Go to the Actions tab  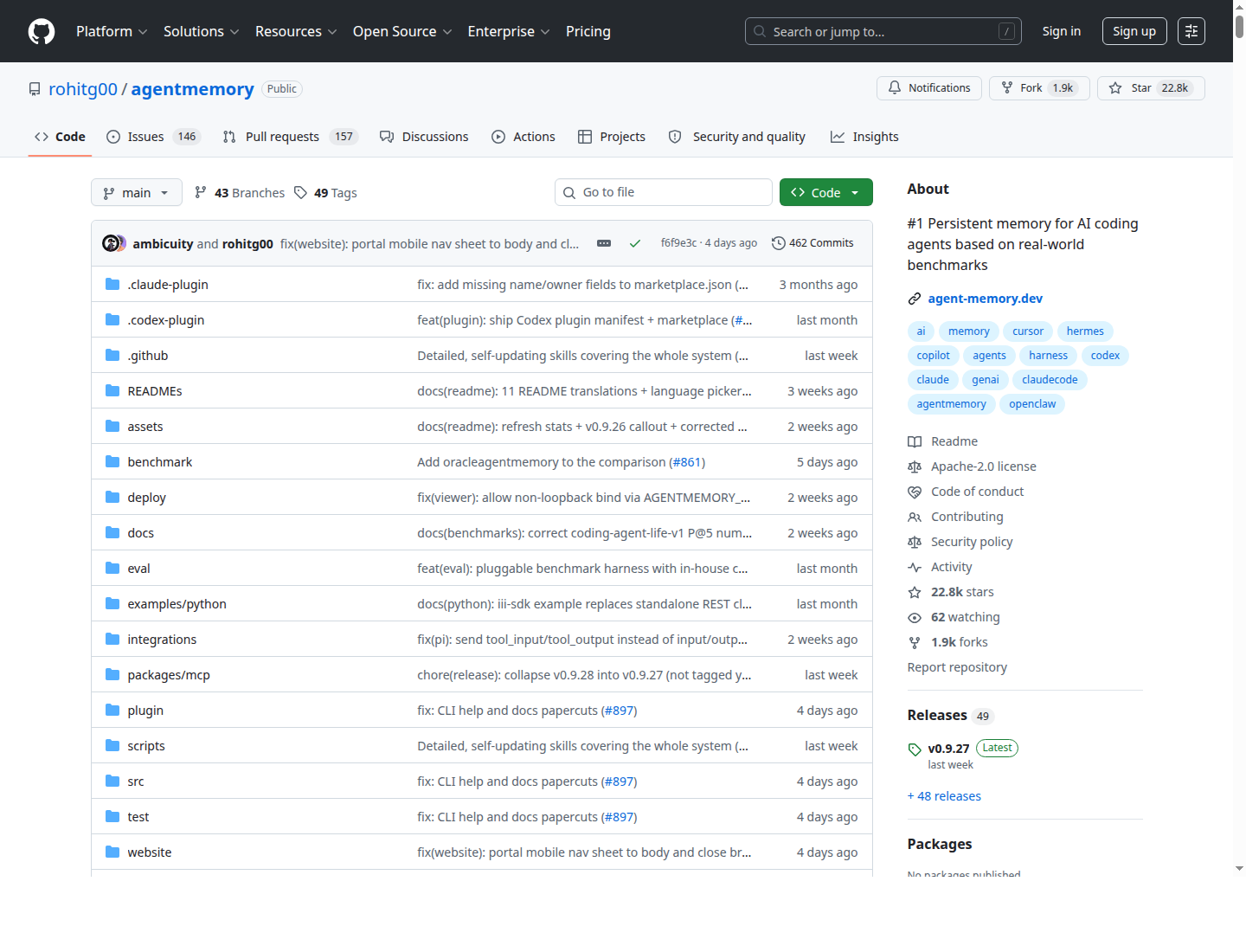pyautogui.click(x=523, y=137)
